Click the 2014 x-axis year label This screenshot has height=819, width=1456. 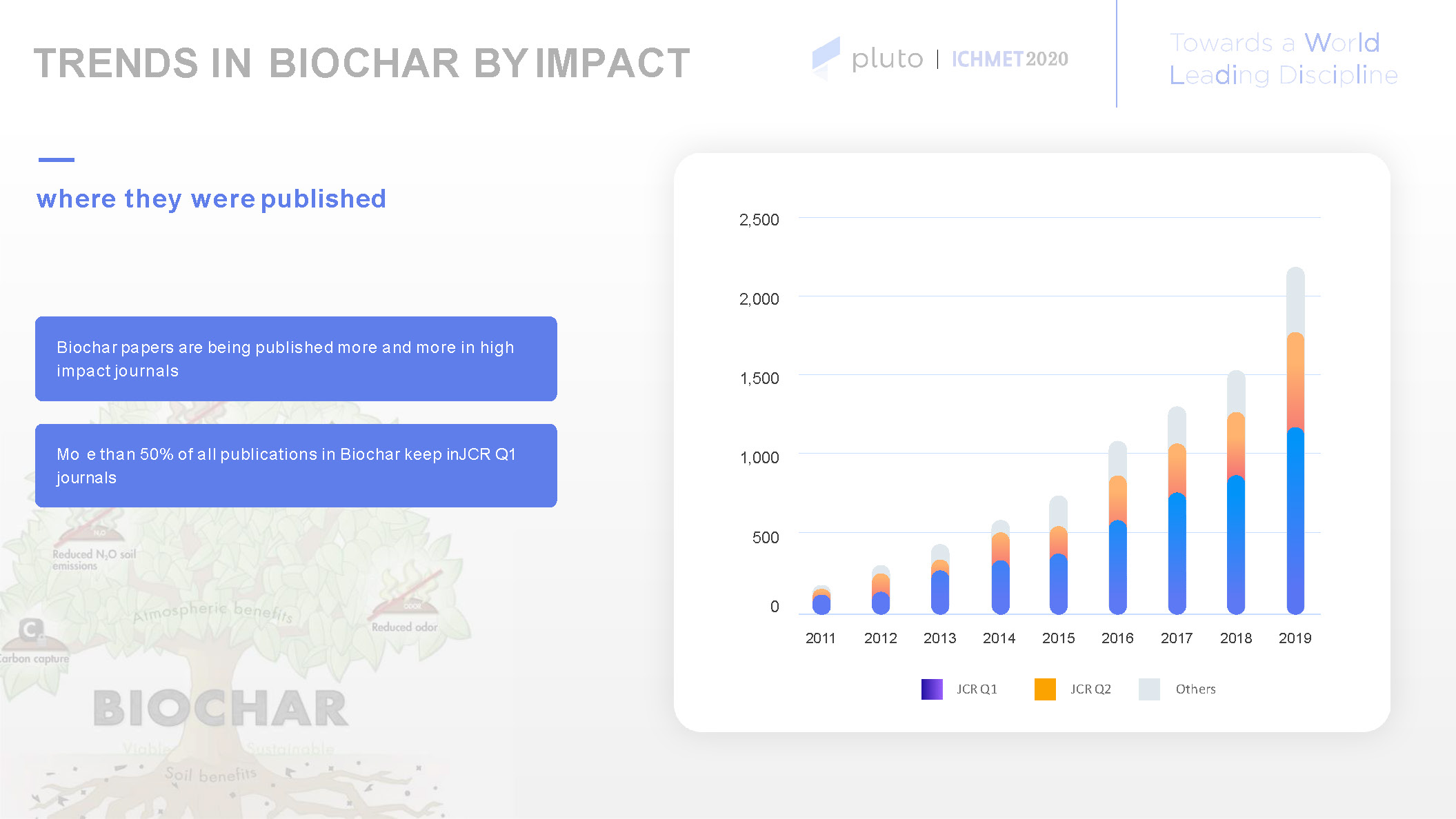click(x=999, y=638)
